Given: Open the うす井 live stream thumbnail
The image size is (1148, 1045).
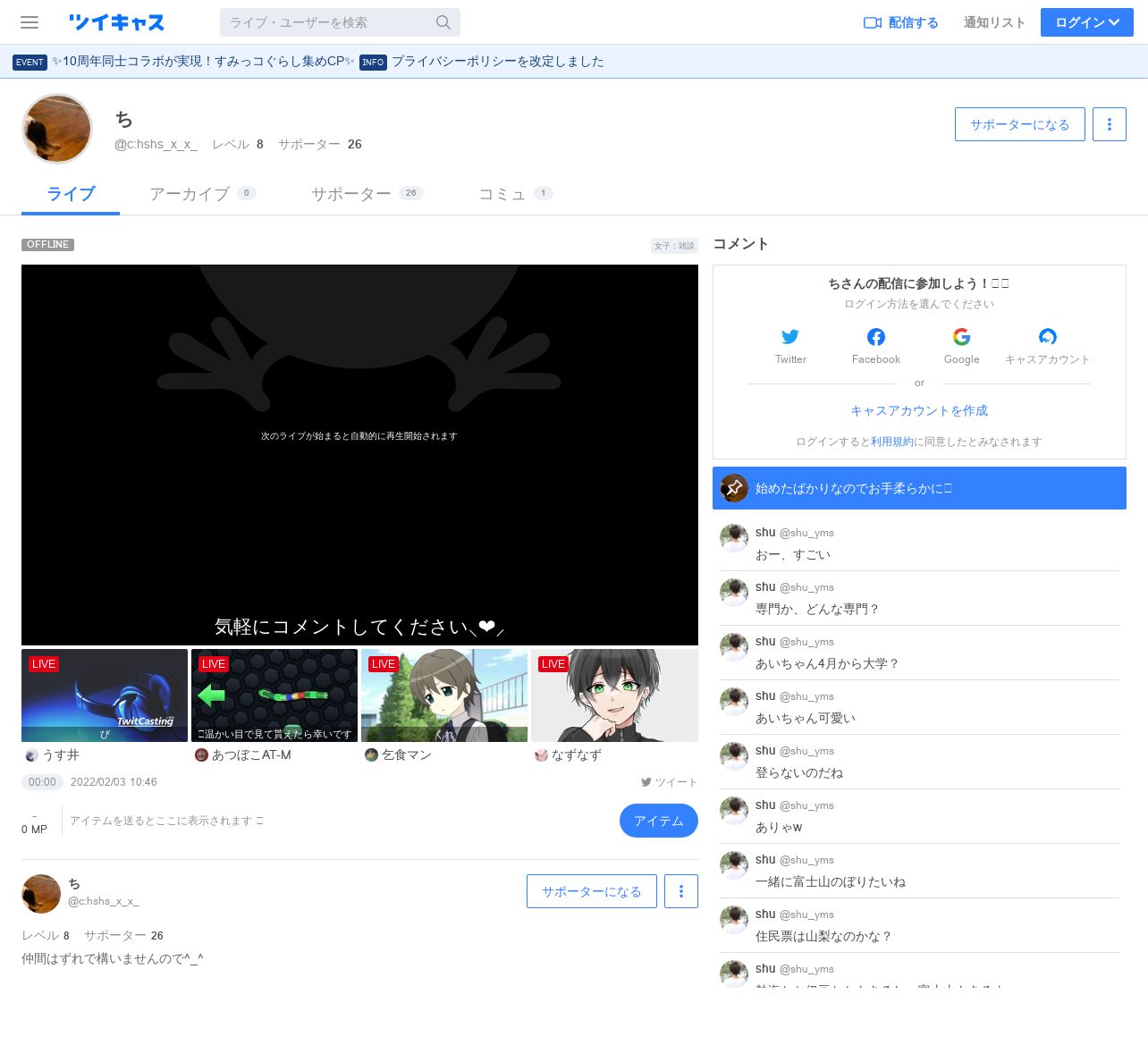Looking at the screenshot, I should (x=105, y=695).
